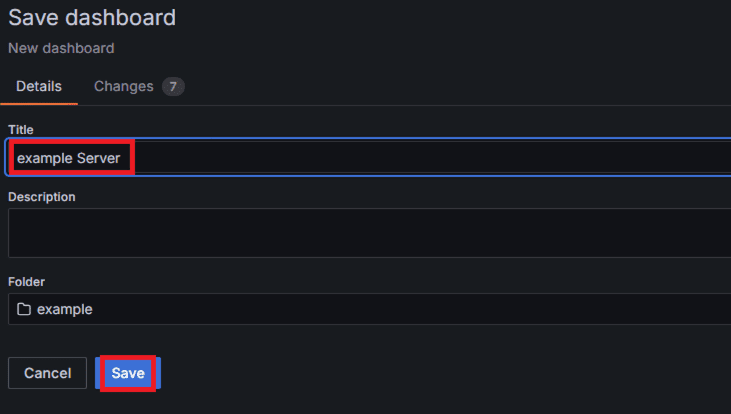Click the Description field label
The width and height of the screenshot is (731, 414).
(x=42, y=197)
